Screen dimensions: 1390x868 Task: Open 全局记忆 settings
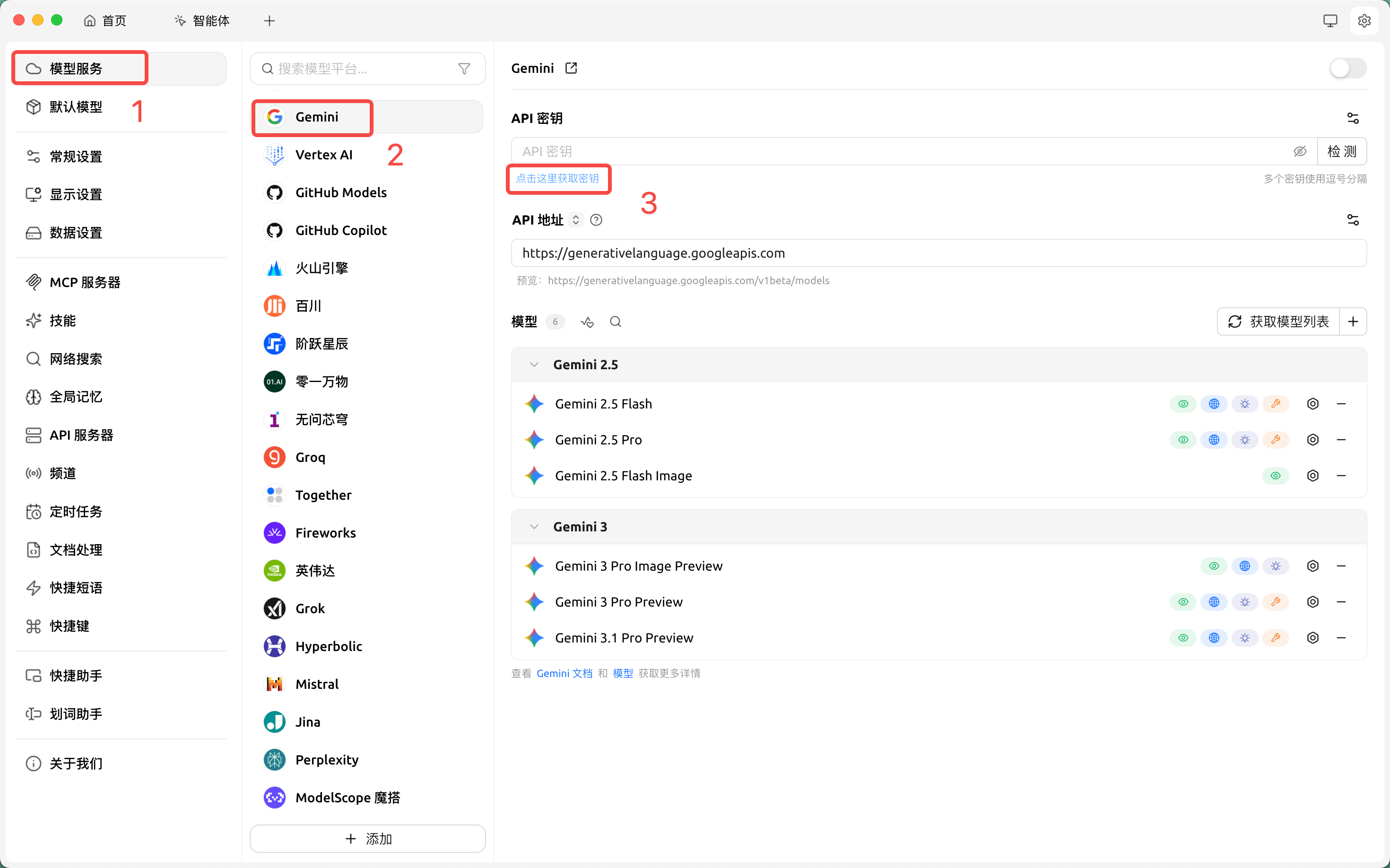pos(120,397)
